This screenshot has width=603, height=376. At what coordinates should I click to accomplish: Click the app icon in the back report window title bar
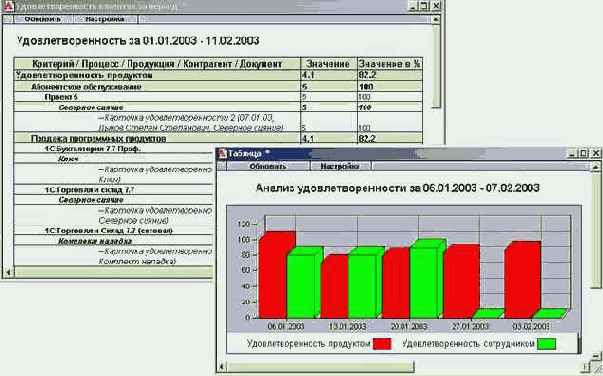point(8,6)
